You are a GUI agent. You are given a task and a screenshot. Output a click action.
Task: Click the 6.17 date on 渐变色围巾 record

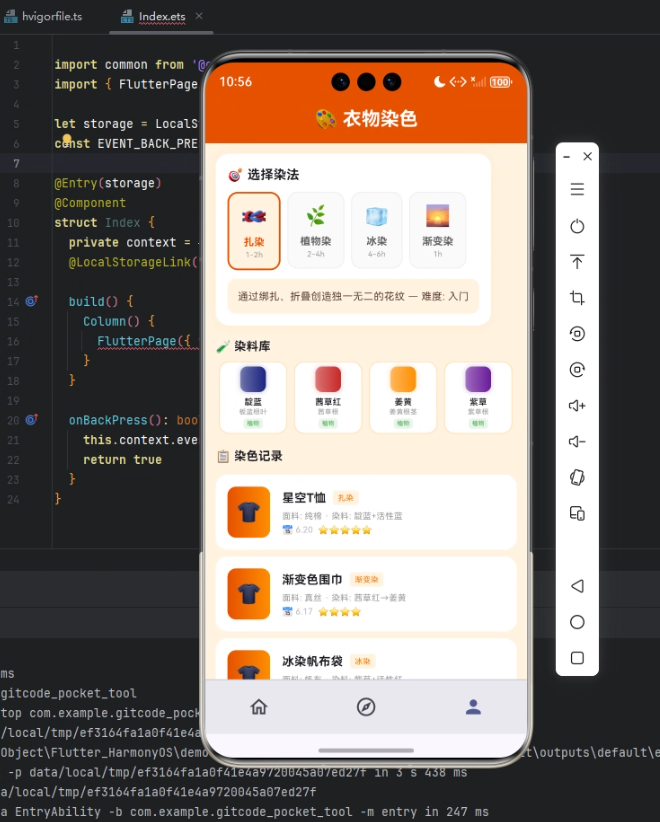[x=304, y=612]
